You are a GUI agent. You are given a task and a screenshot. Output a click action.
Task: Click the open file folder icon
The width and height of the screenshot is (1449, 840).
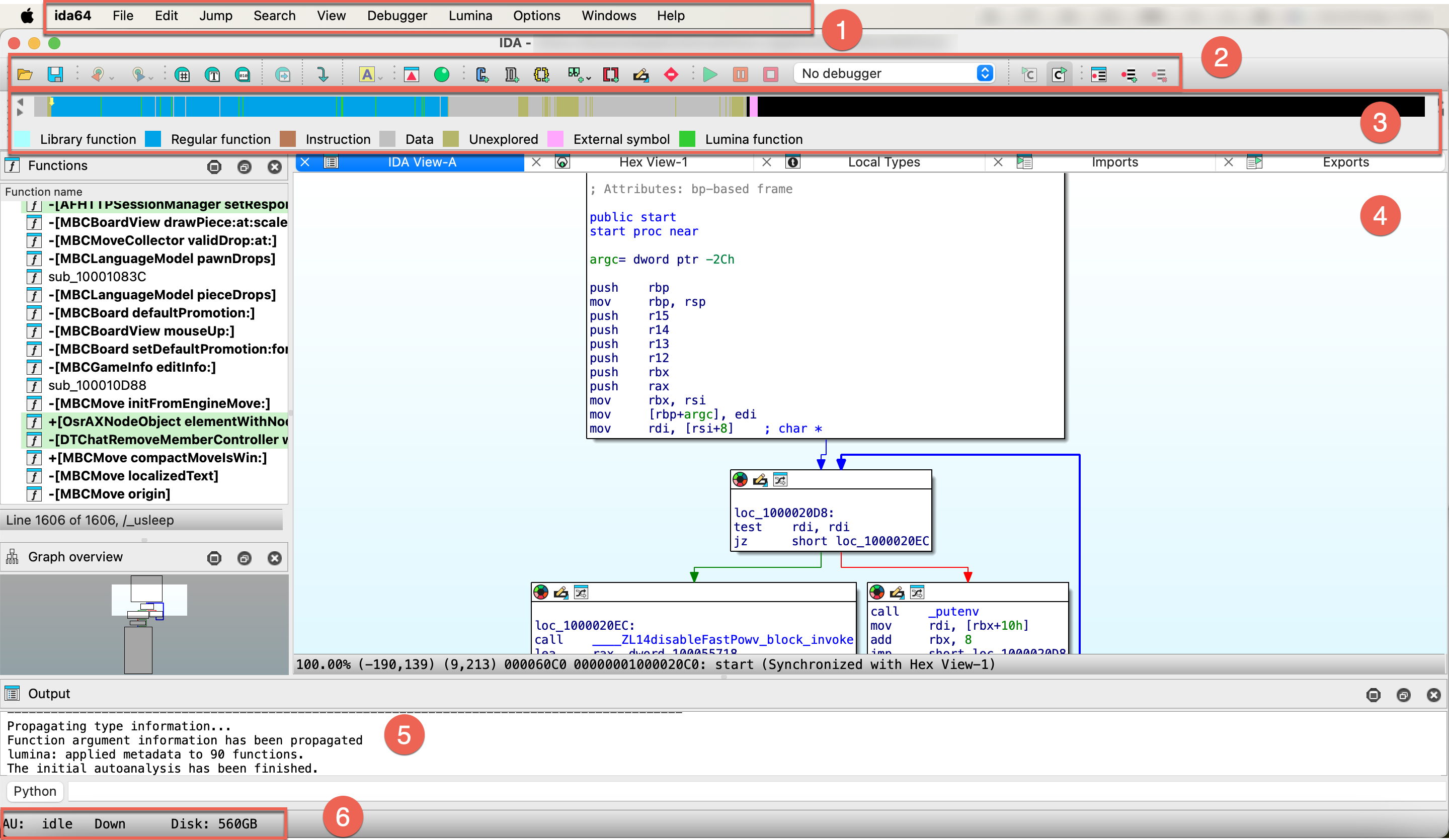[x=25, y=74]
